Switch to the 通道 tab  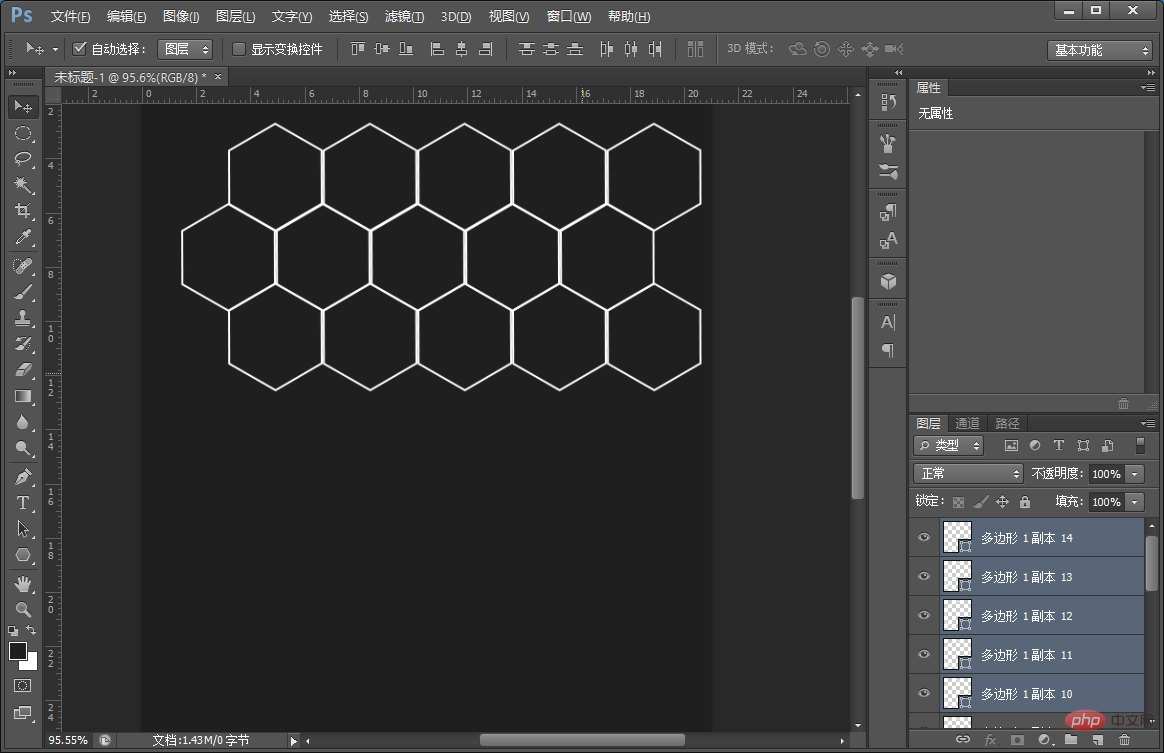point(967,423)
